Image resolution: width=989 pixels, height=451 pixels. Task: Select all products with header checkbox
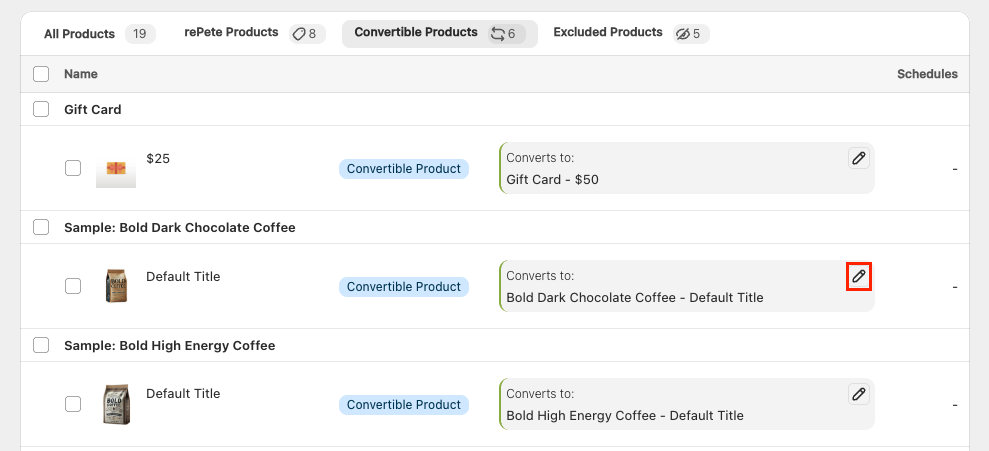coord(41,74)
